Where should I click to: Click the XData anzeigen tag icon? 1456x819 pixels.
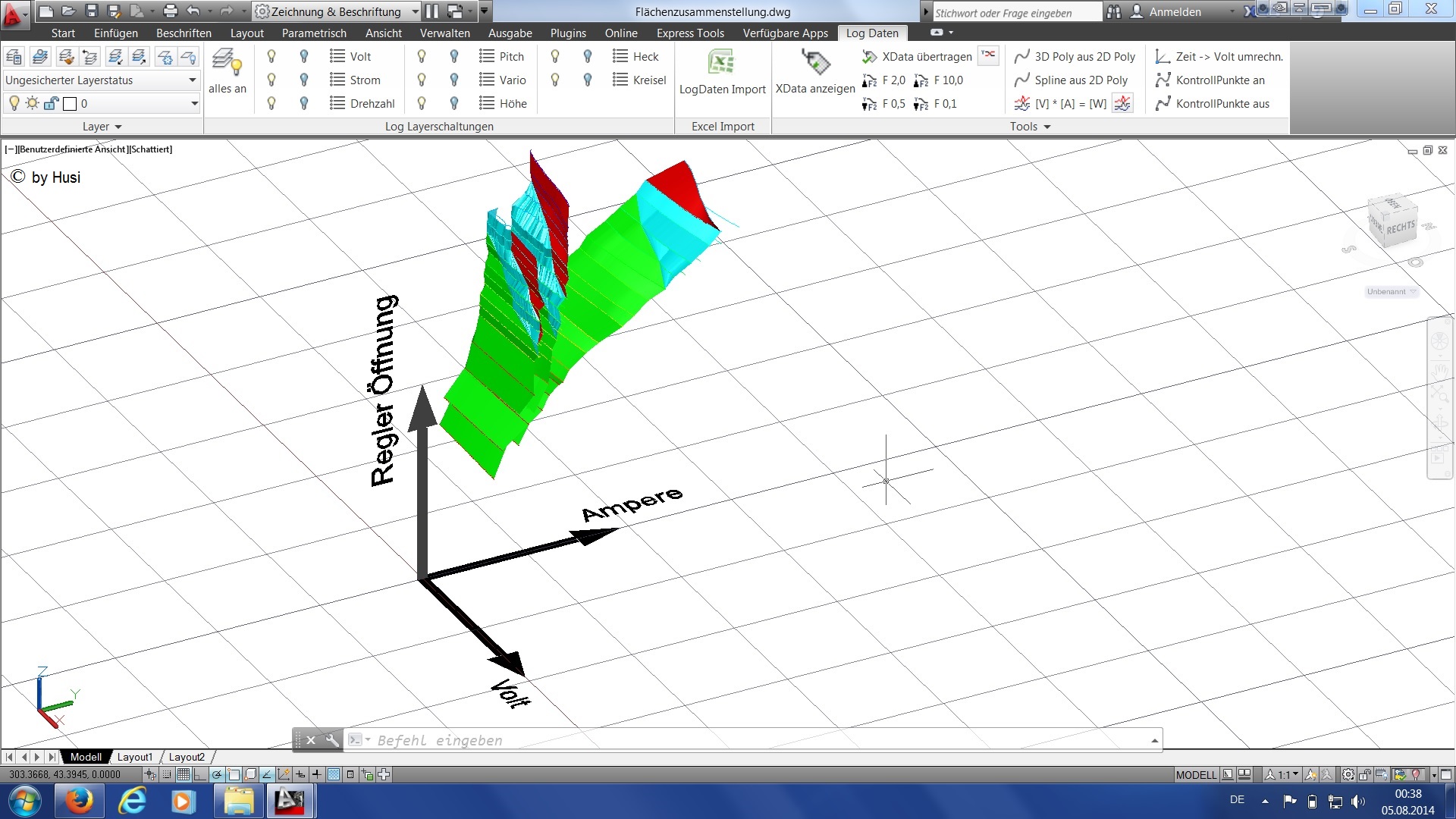click(x=815, y=62)
